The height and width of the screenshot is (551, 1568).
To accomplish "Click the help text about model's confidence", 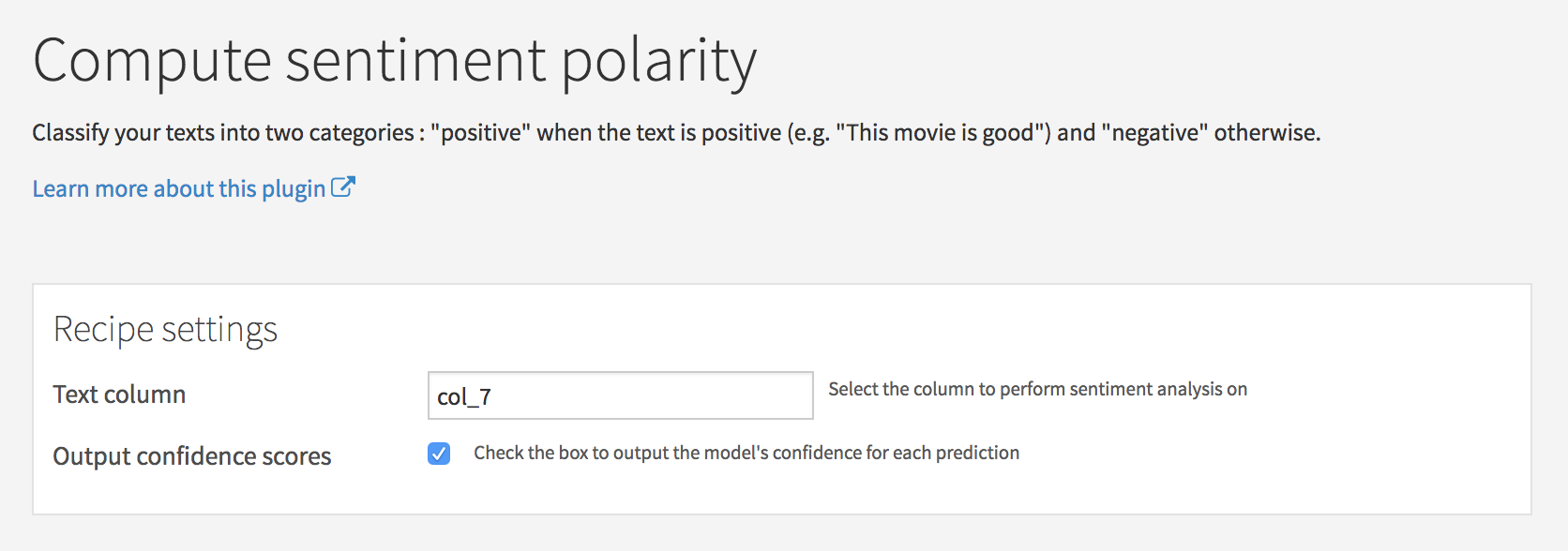I will (746, 453).
